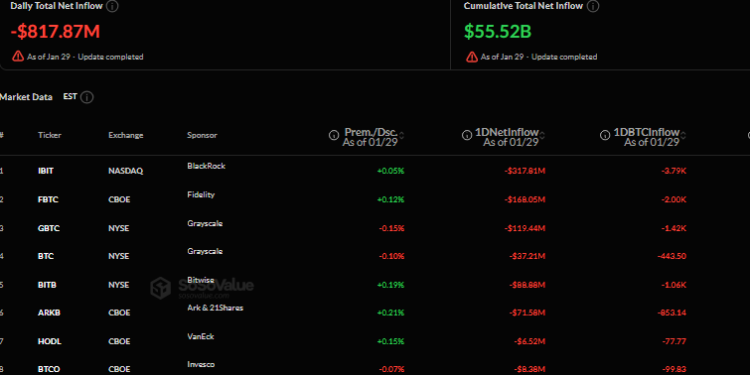The height and width of the screenshot is (375, 750).
Task: Click the -$317.81M net inflow value
Action: coord(525,171)
